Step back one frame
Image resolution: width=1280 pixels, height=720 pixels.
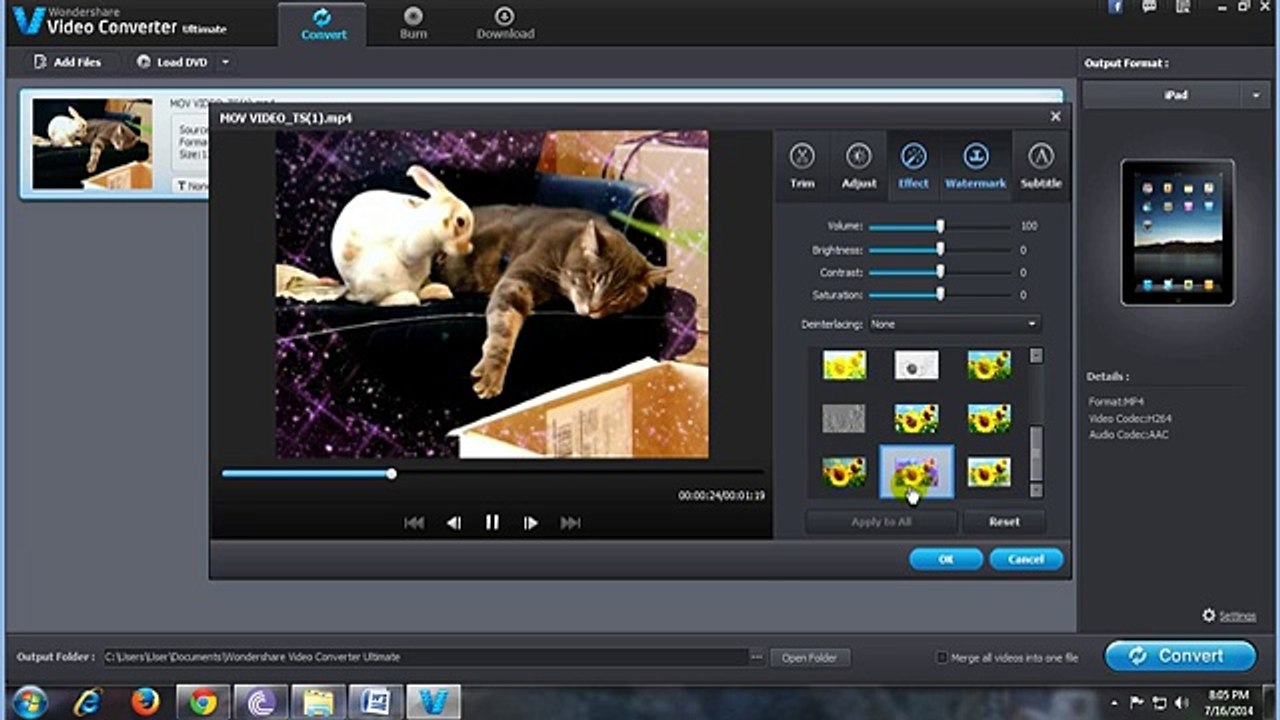(x=453, y=522)
